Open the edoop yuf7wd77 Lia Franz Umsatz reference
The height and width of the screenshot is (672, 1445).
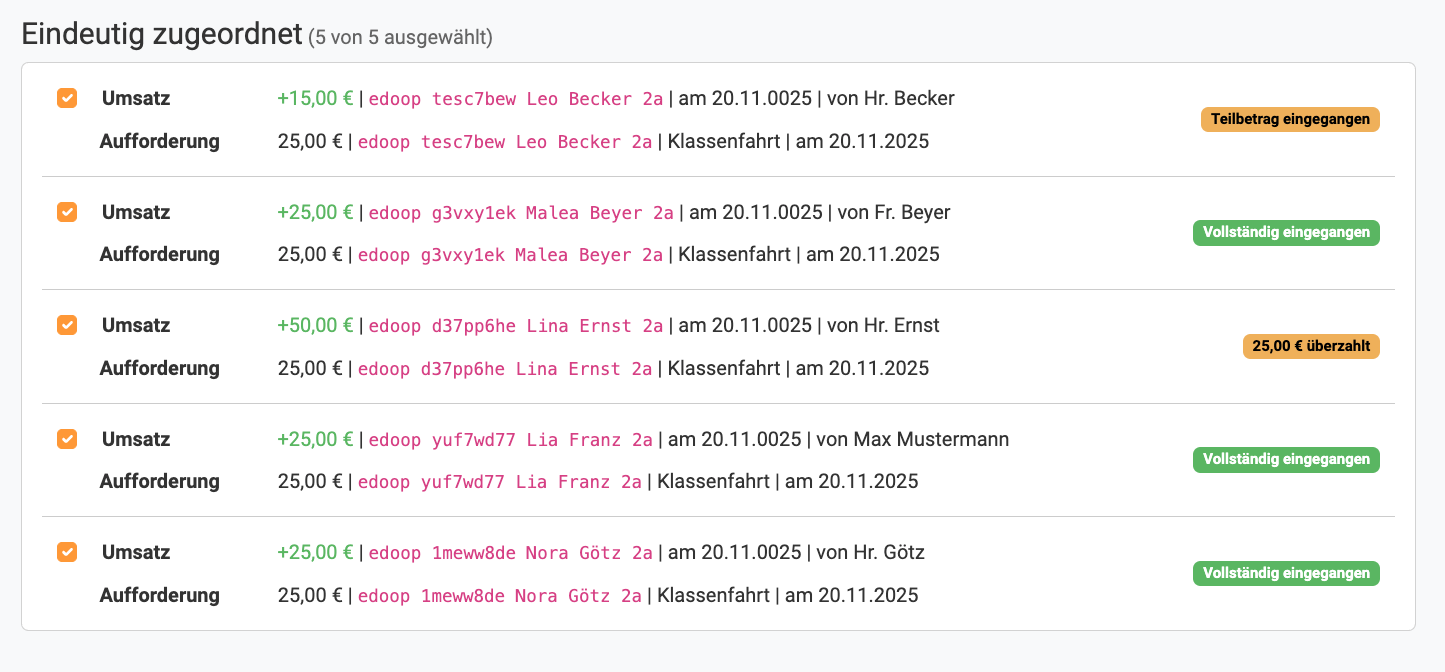509,439
